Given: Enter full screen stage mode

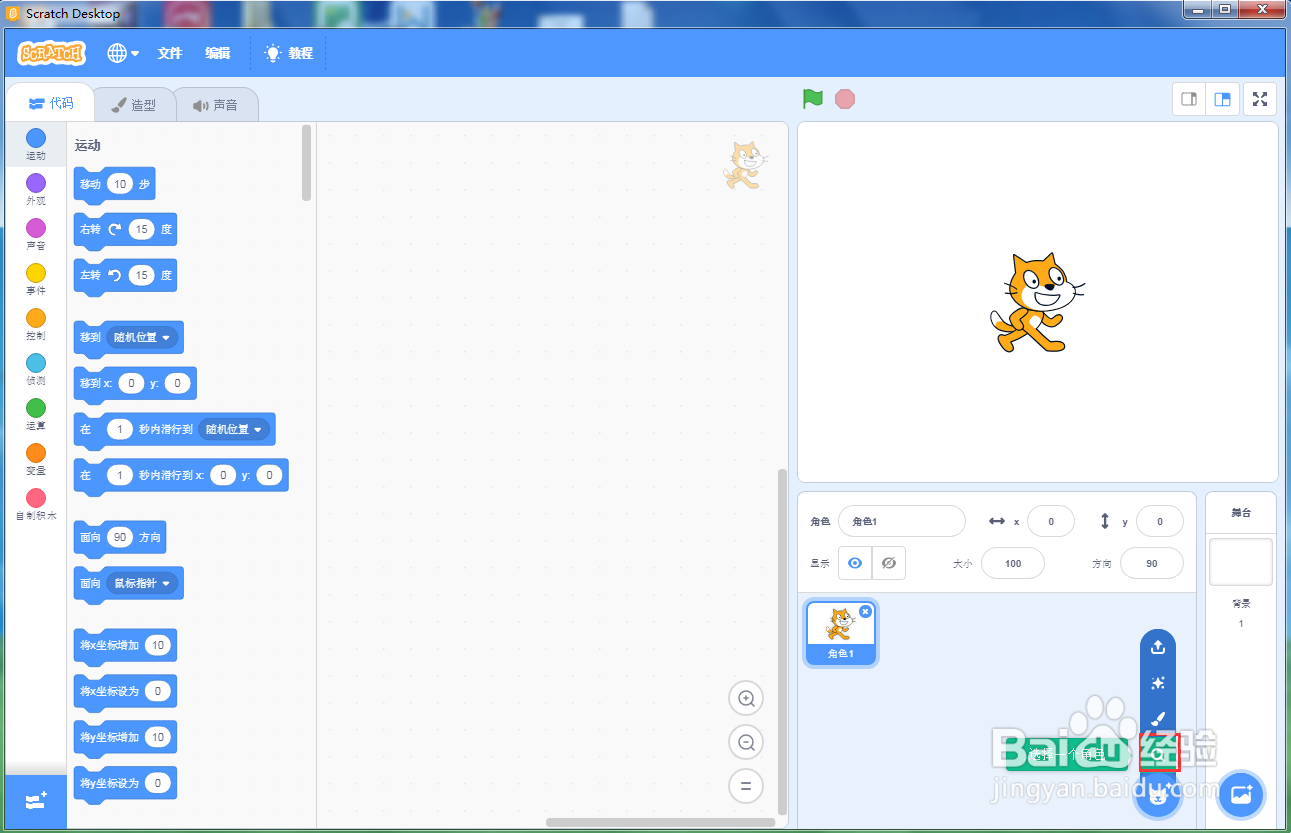Looking at the screenshot, I should point(1259,99).
